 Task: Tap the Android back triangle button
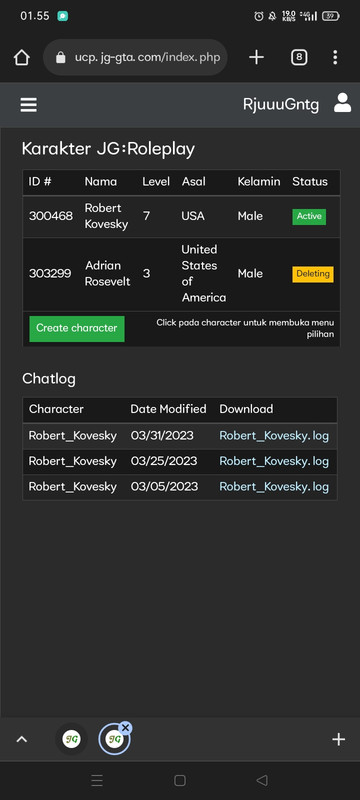[262, 780]
